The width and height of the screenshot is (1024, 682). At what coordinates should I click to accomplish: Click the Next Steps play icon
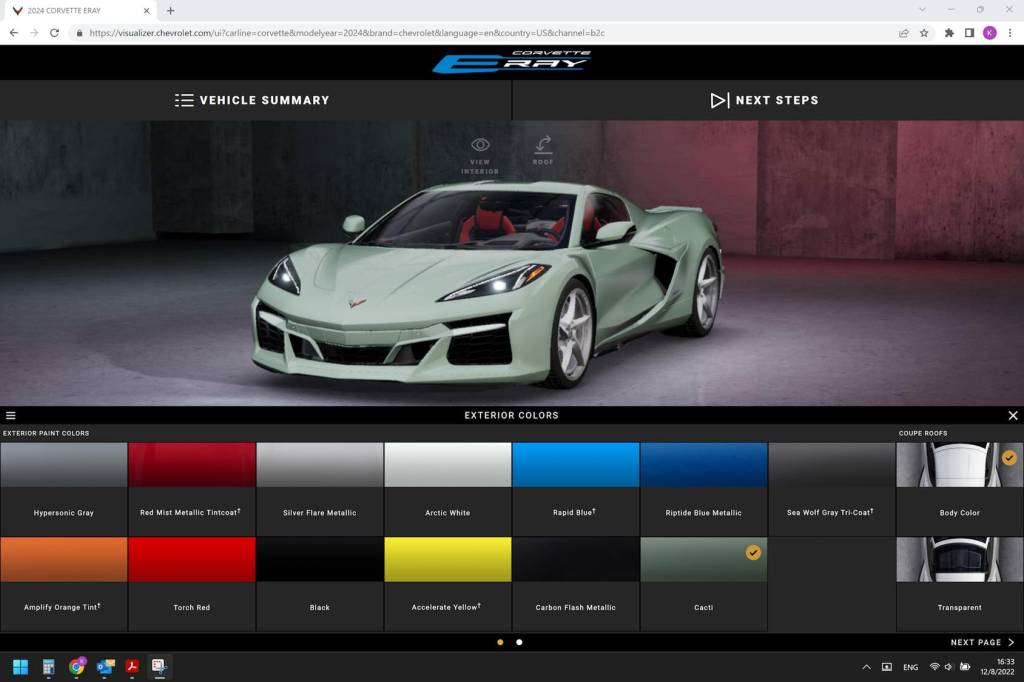(719, 100)
